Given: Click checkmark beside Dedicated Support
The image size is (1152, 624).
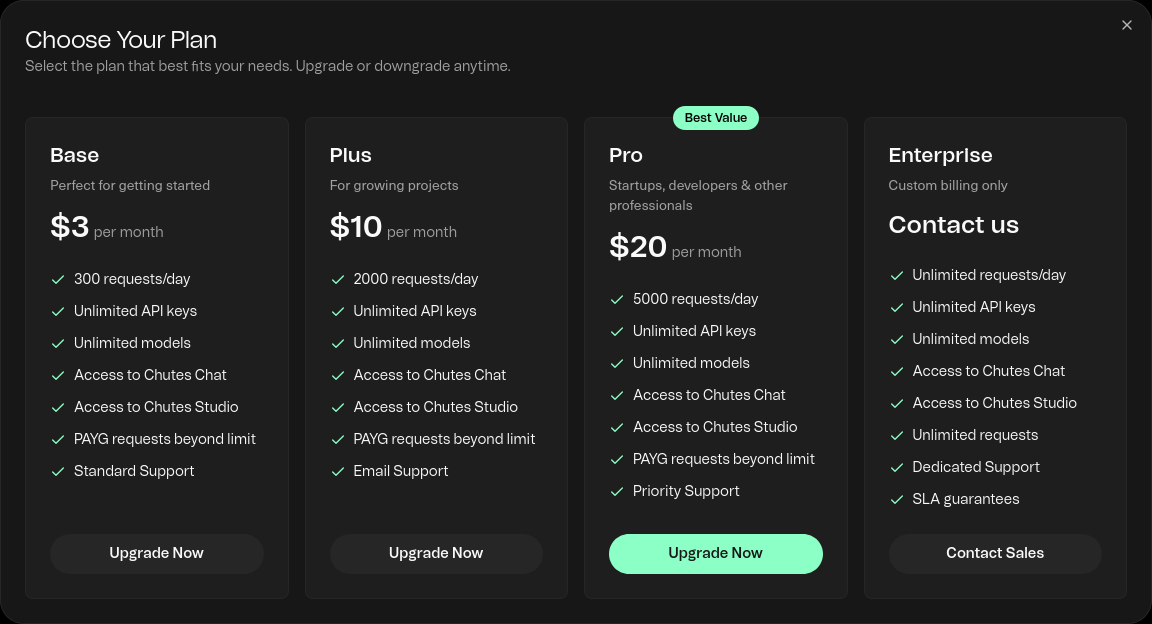Looking at the screenshot, I should click(897, 467).
